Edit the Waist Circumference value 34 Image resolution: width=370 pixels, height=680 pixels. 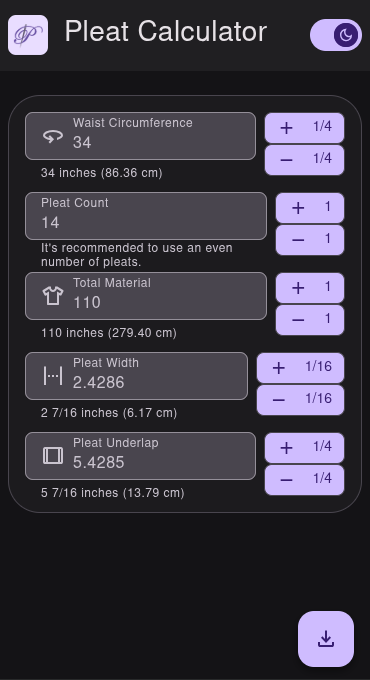click(82, 143)
